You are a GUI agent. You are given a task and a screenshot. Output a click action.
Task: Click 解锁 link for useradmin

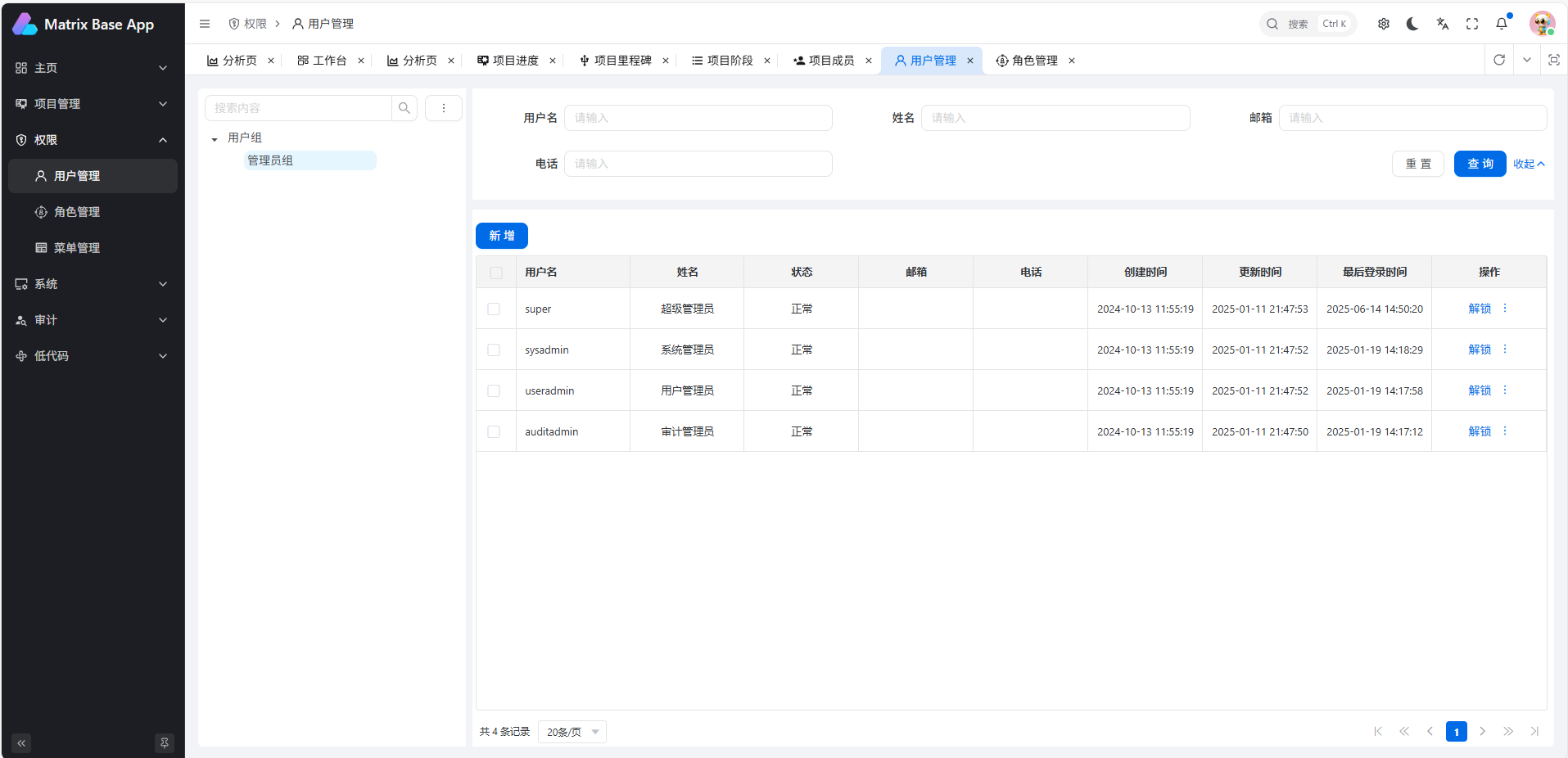(x=1480, y=390)
